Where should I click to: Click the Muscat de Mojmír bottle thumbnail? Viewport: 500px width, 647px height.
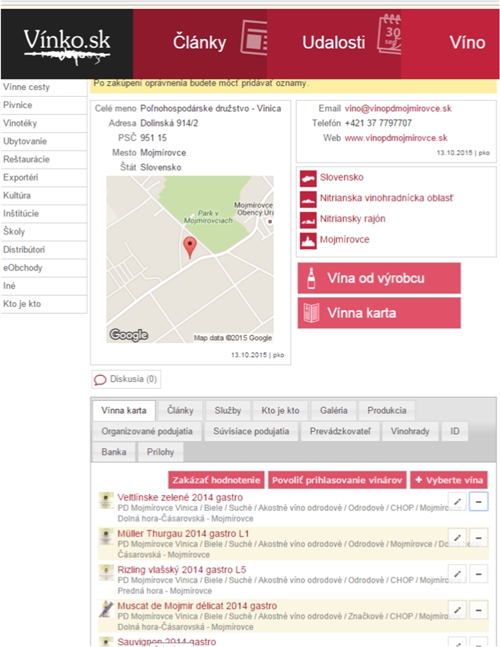106,609
